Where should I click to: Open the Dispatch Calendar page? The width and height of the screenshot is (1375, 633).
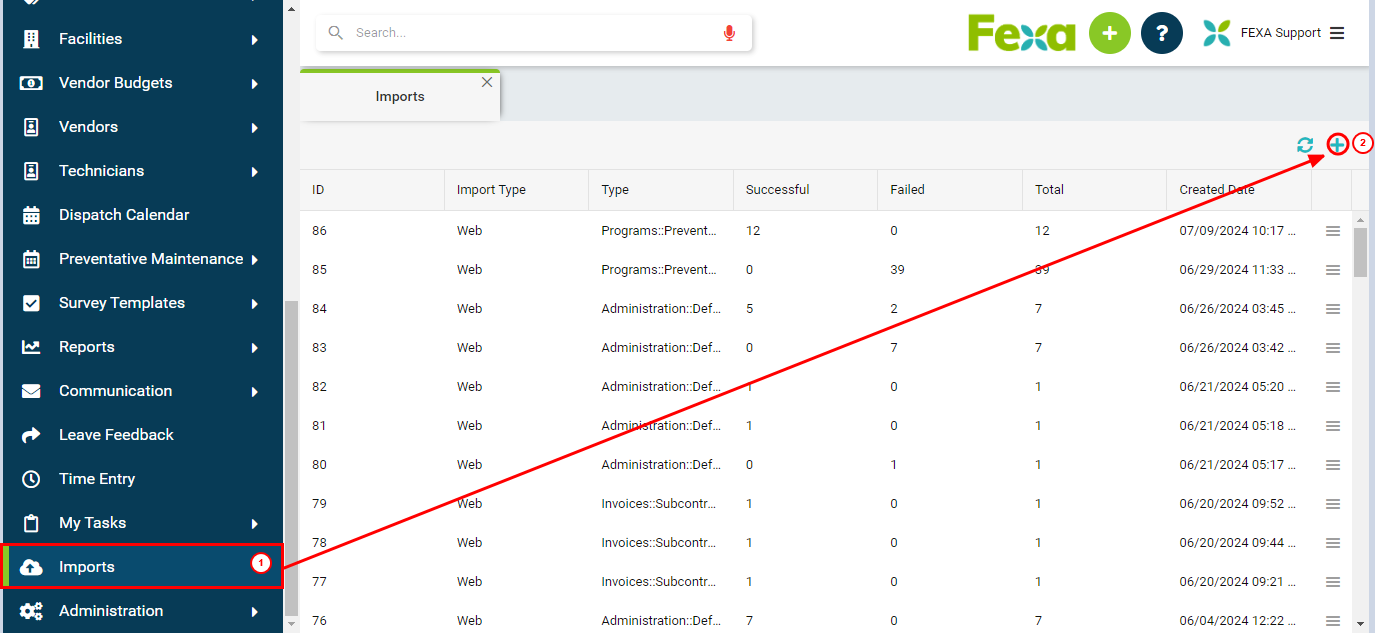pos(124,215)
